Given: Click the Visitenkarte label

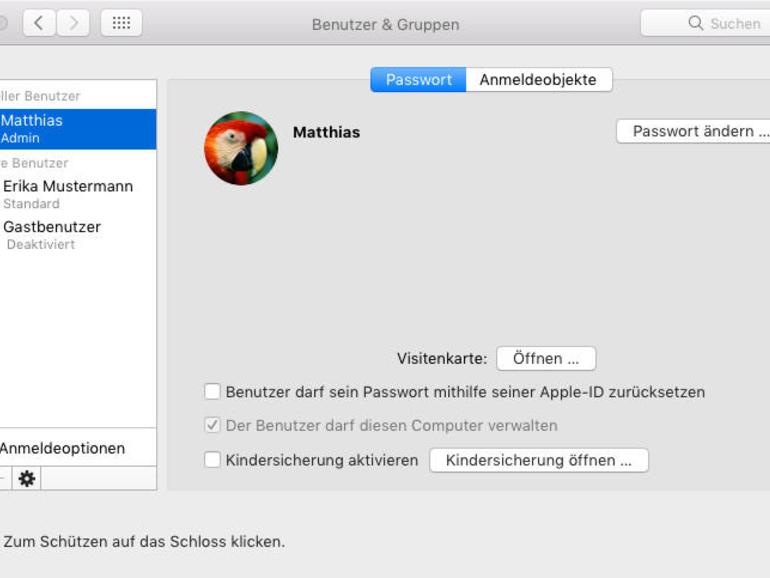Looking at the screenshot, I should 442,358.
